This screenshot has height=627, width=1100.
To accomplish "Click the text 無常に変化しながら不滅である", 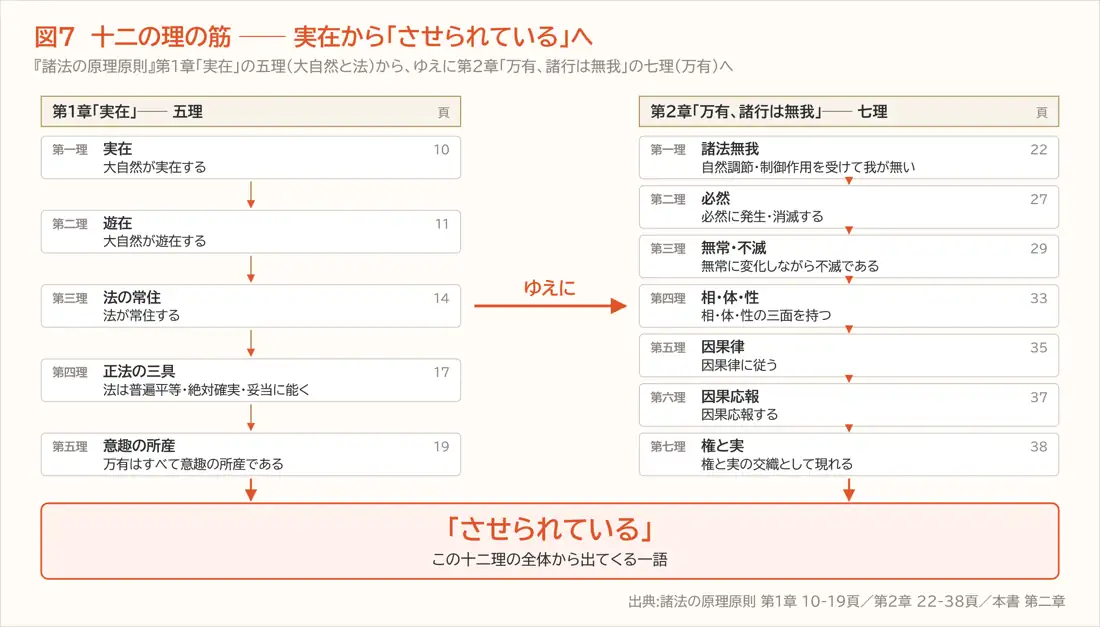I will tap(790, 266).
